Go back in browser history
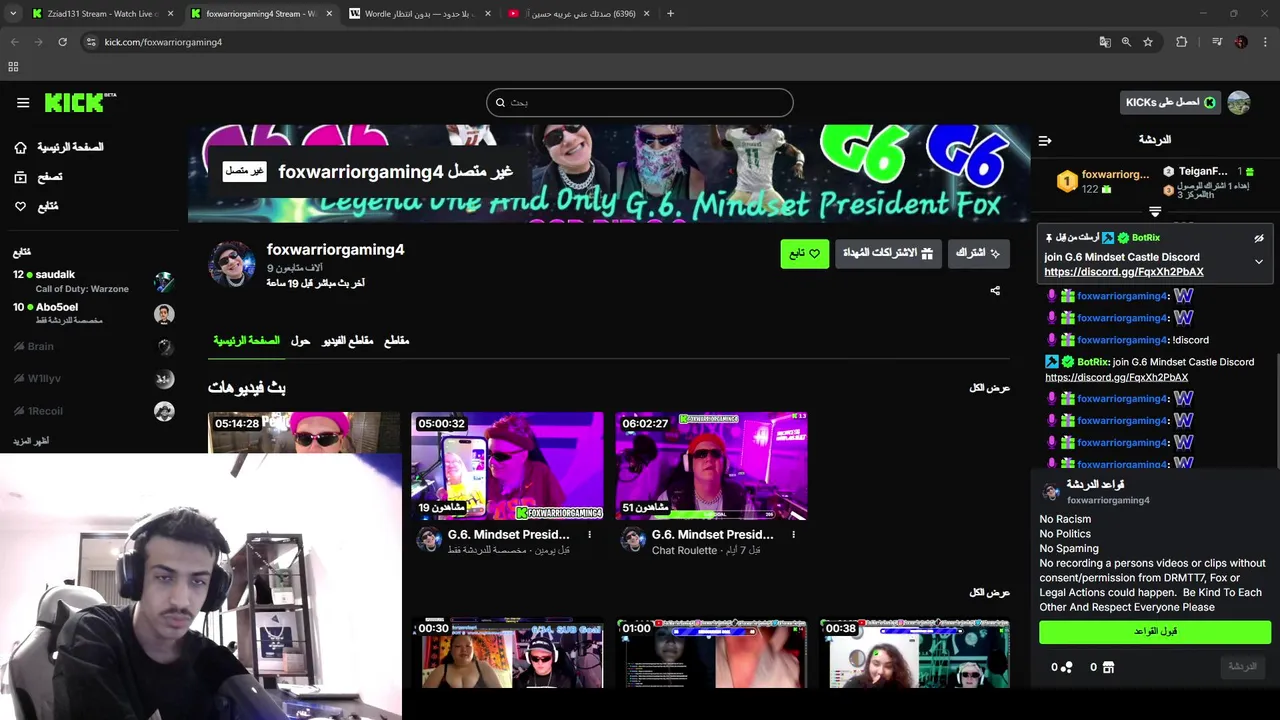This screenshot has height=720, width=1280. point(14,42)
